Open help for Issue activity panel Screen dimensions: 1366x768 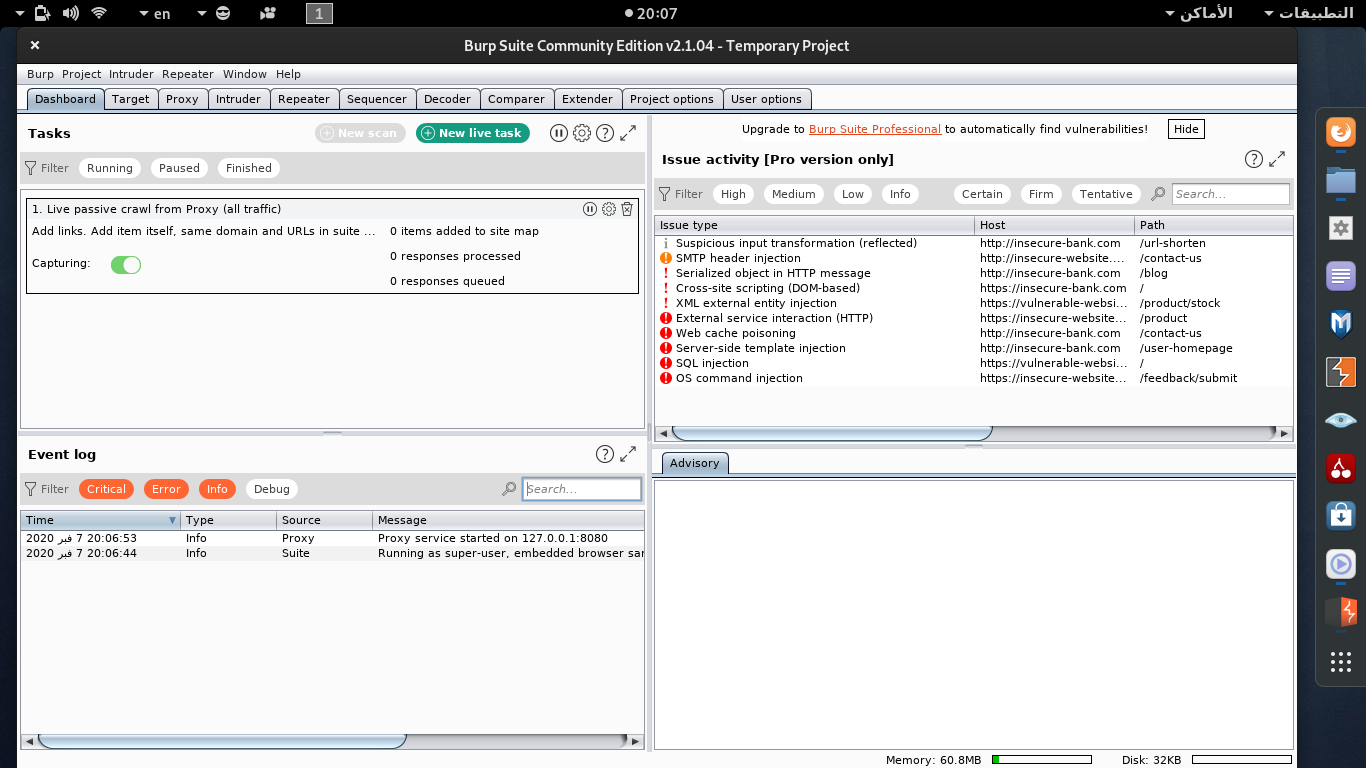(1254, 159)
